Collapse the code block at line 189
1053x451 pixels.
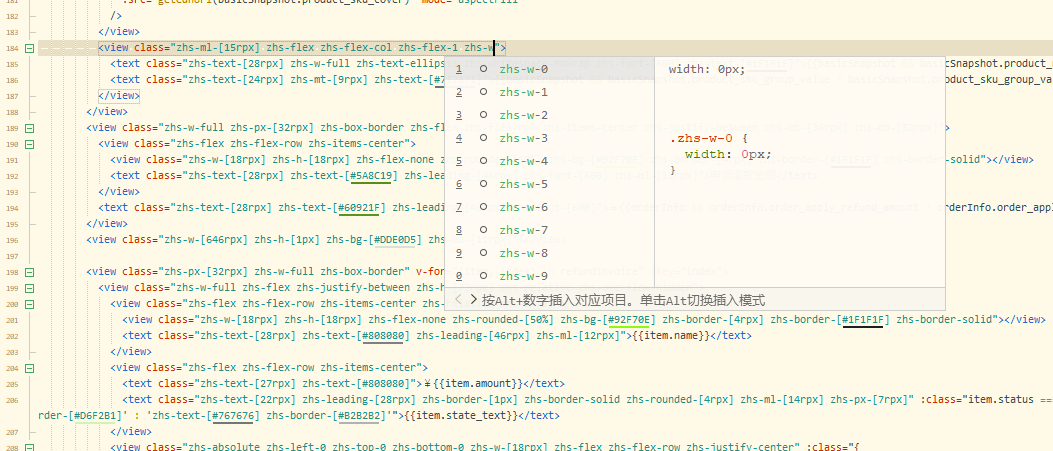[29, 128]
